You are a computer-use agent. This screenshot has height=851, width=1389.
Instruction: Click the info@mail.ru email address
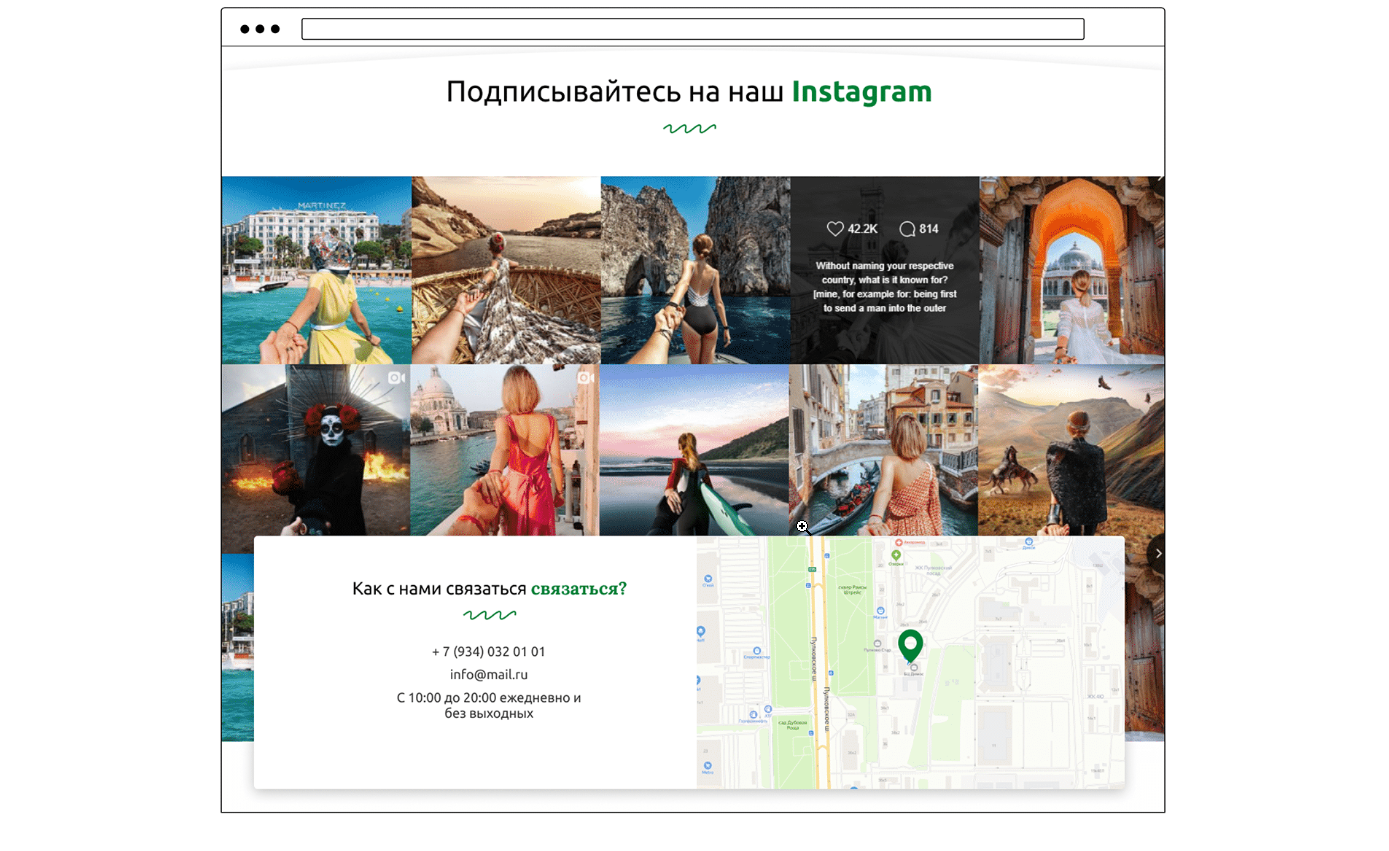(488, 674)
